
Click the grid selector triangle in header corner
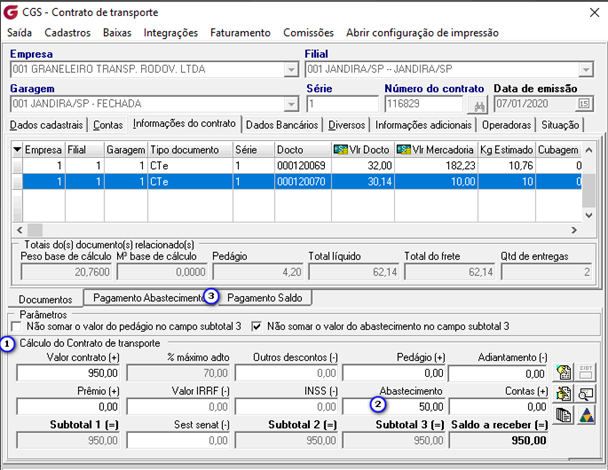coord(17,149)
